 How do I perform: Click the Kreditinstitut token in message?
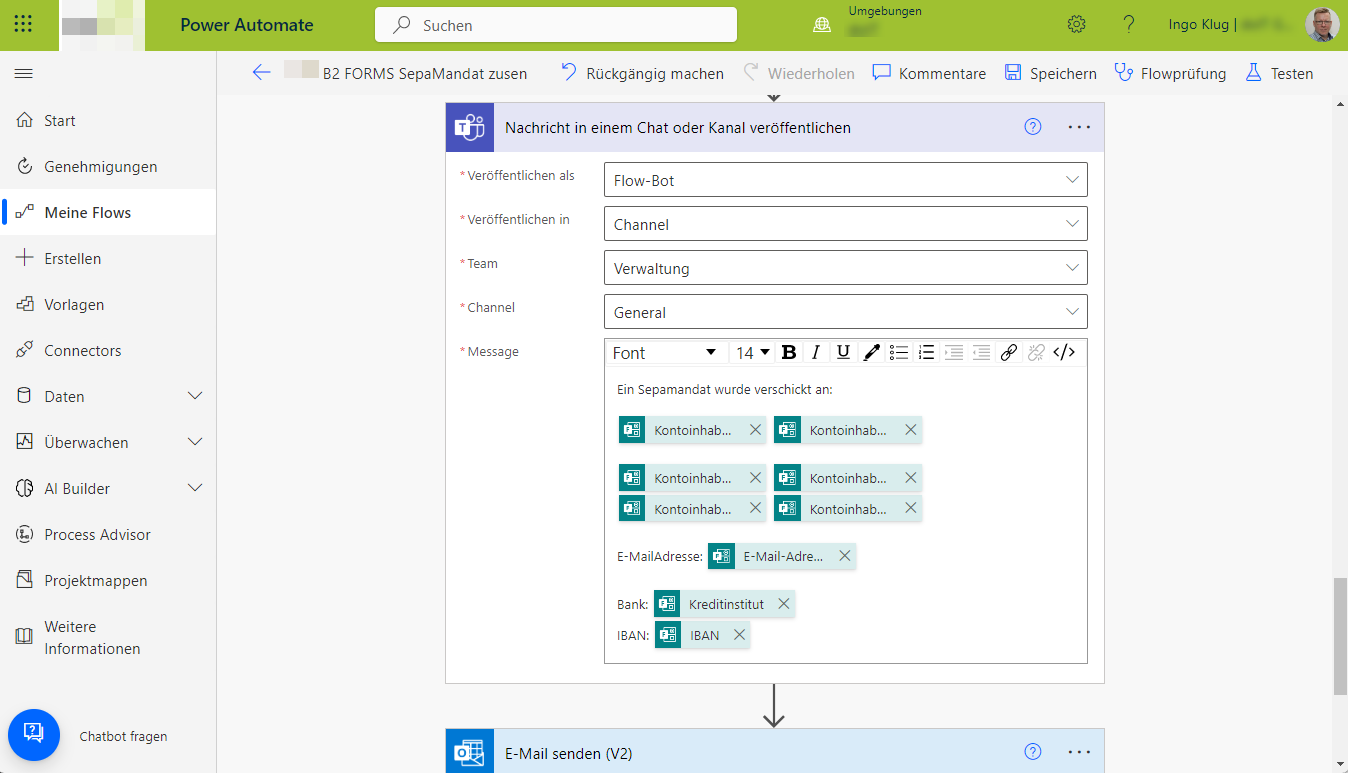[x=726, y=604]
